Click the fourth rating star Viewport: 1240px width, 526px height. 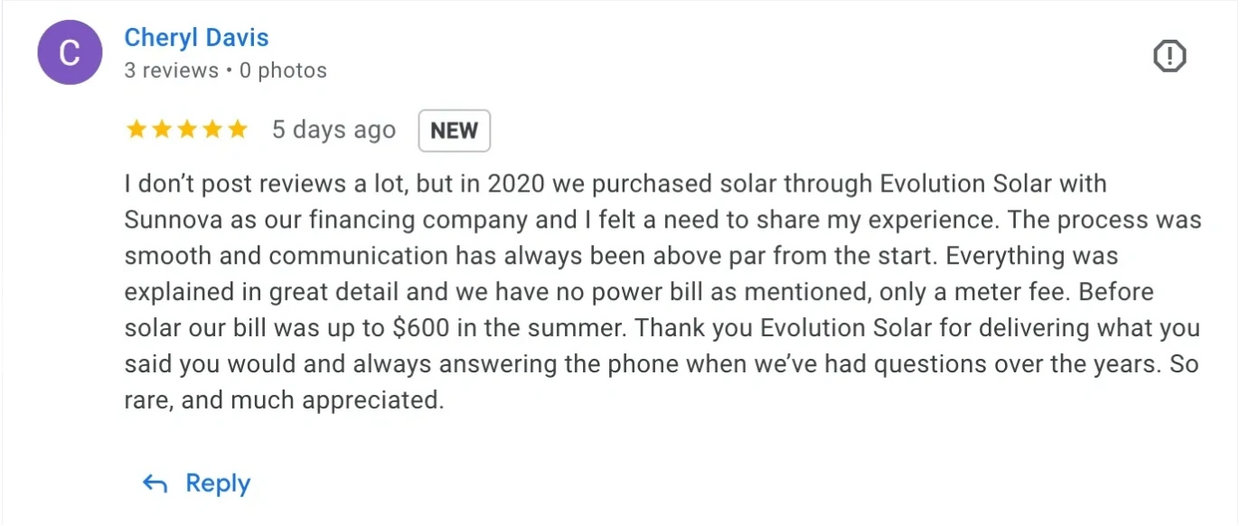(211, 130)
